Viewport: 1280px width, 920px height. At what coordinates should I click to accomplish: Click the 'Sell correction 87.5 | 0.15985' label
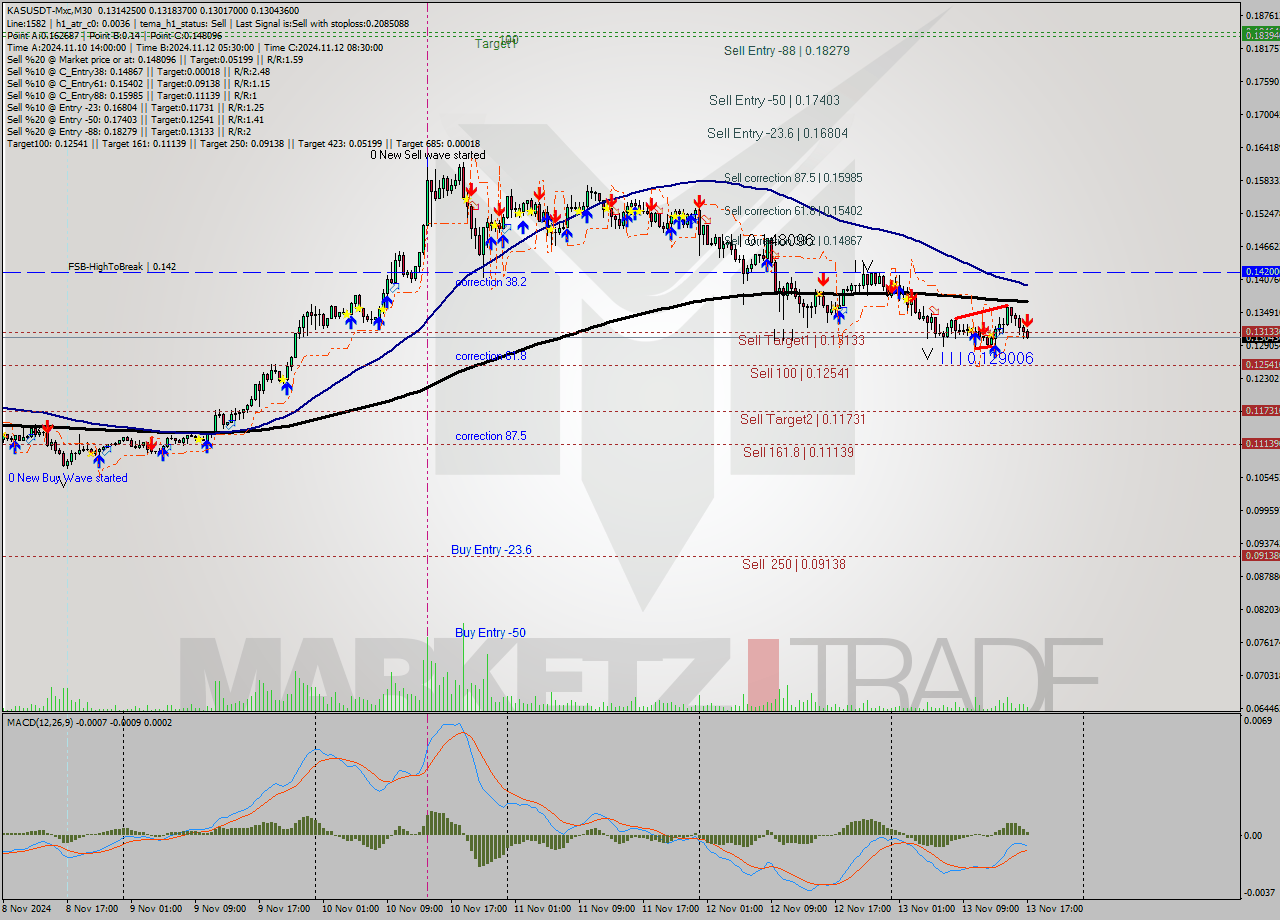(793, 178)
